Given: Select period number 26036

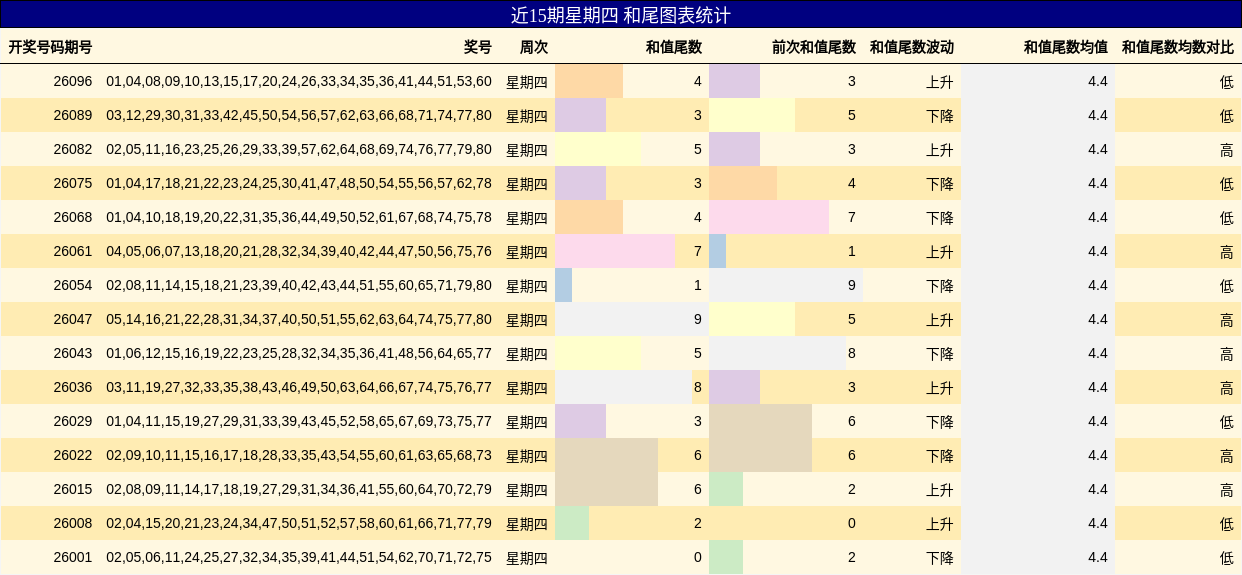Looking at the screenshot, I should tap(73, 387).
